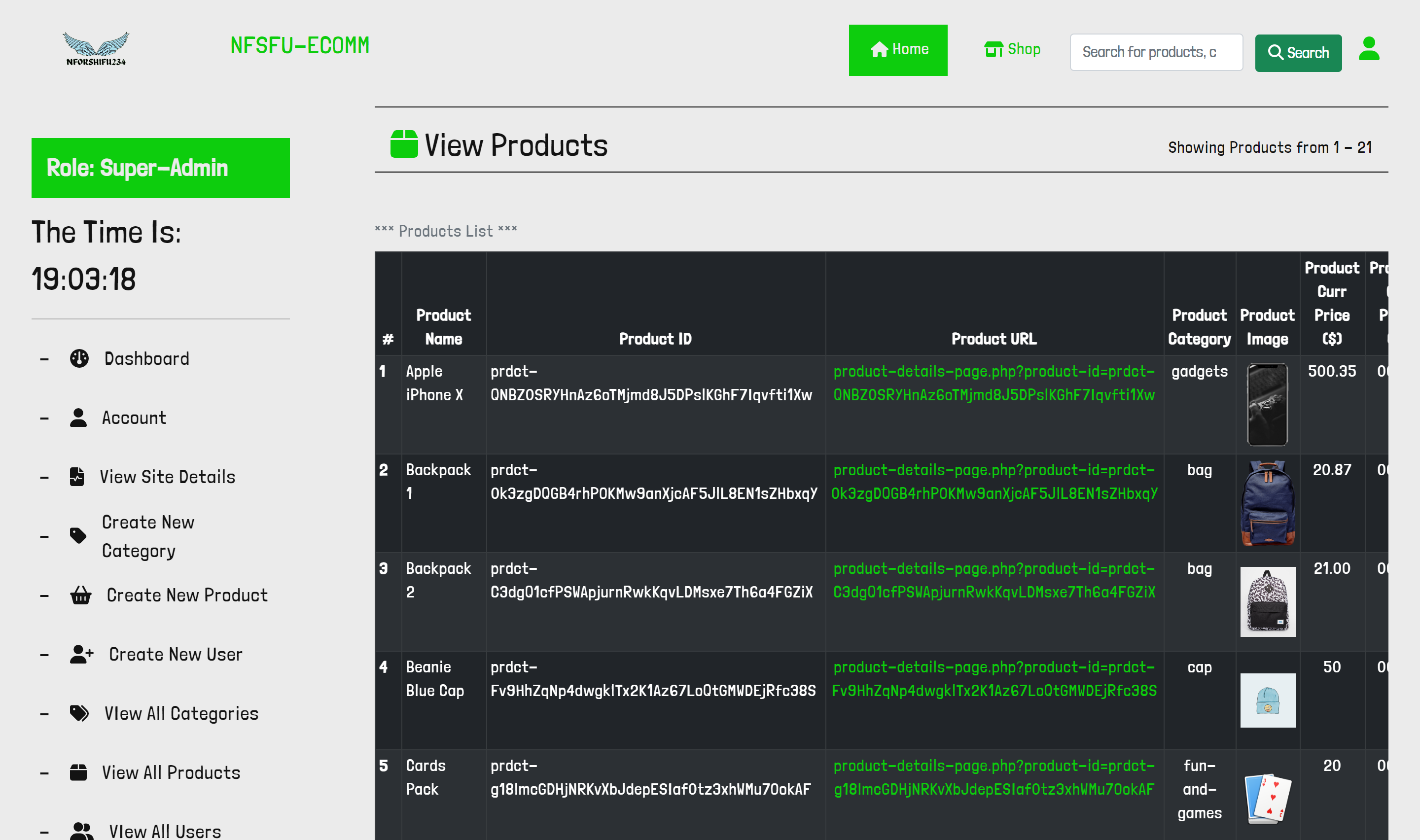Screen dimensions: 1420x840
Task: Click the Create New User icon
Action: 81,654
